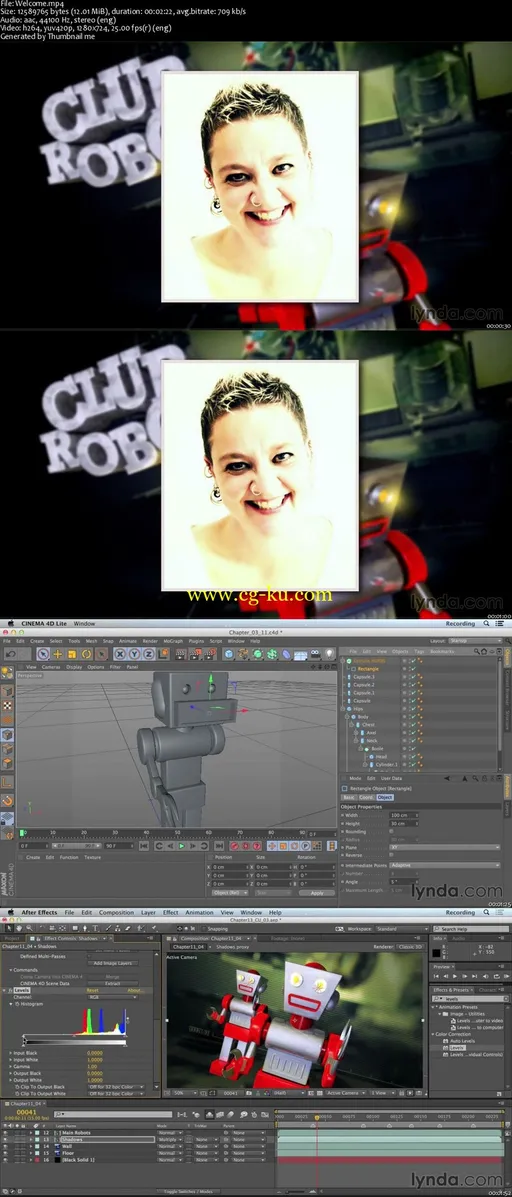Select the Rectangle object in Object Manager

[368, 669]
